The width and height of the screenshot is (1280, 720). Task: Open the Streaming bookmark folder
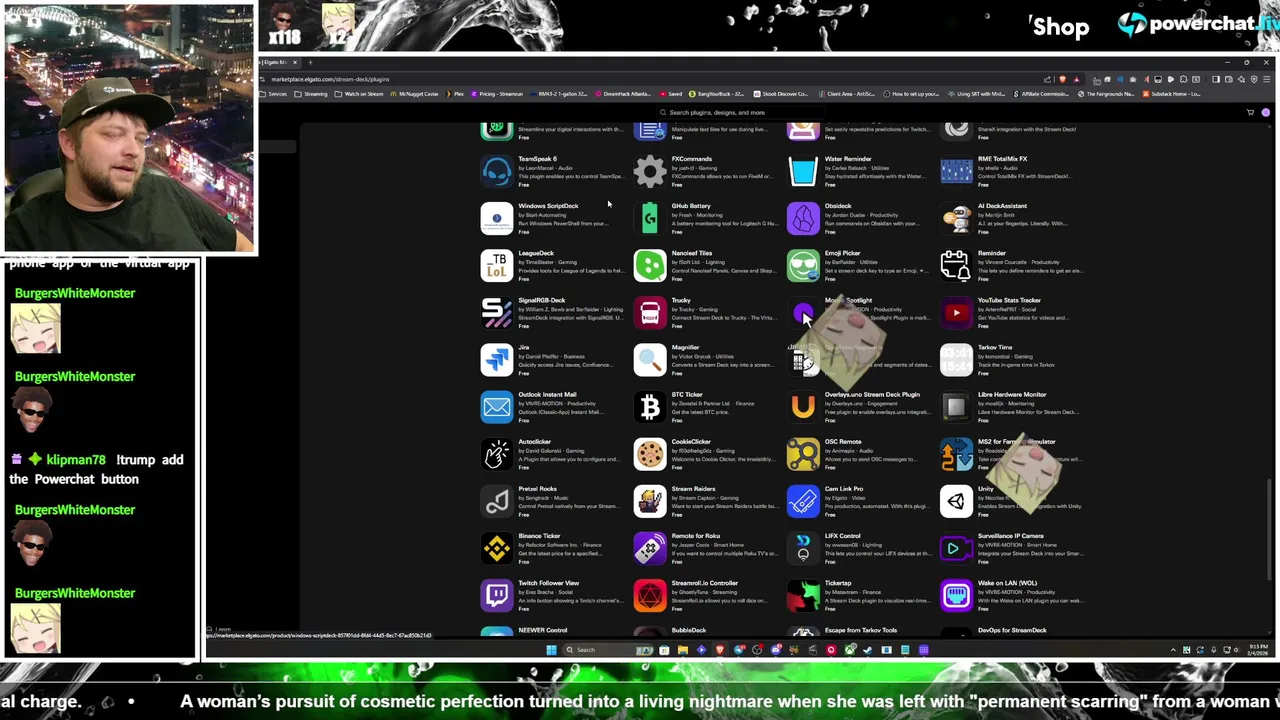click(312, 94)
